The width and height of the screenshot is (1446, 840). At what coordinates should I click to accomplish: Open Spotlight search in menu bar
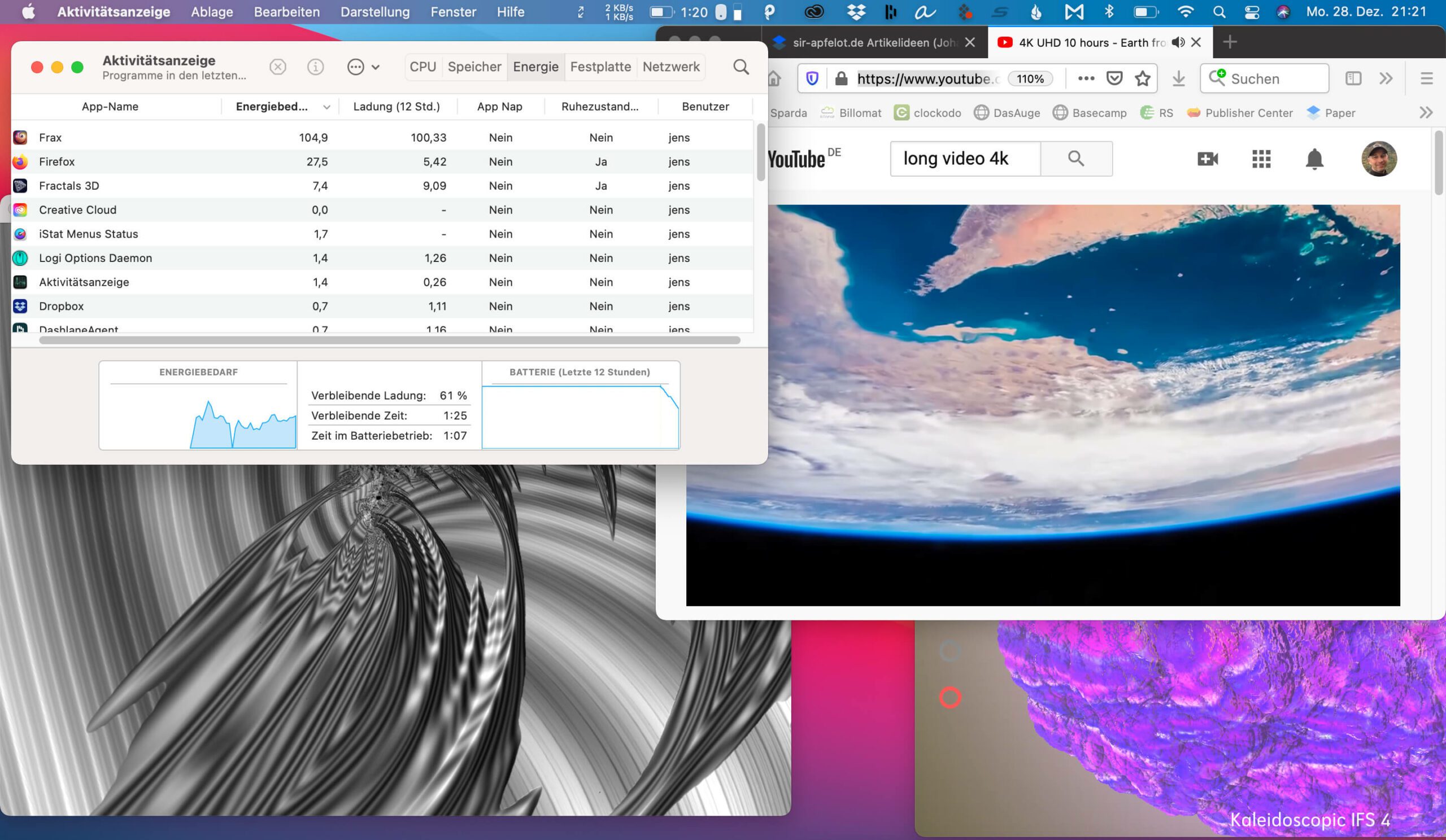(1219, 11)
